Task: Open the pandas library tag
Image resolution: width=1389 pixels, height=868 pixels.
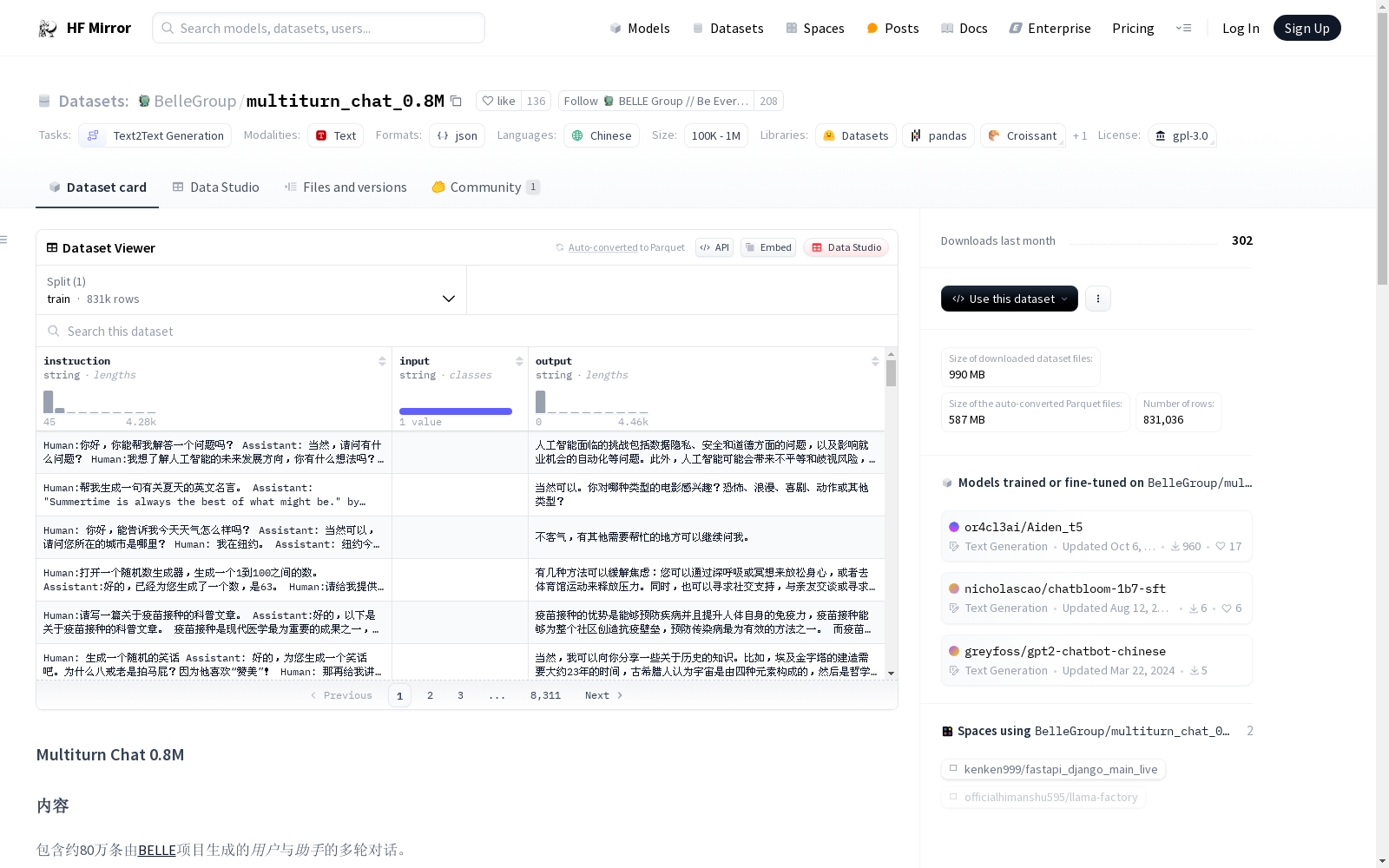Action: [938, 135]
